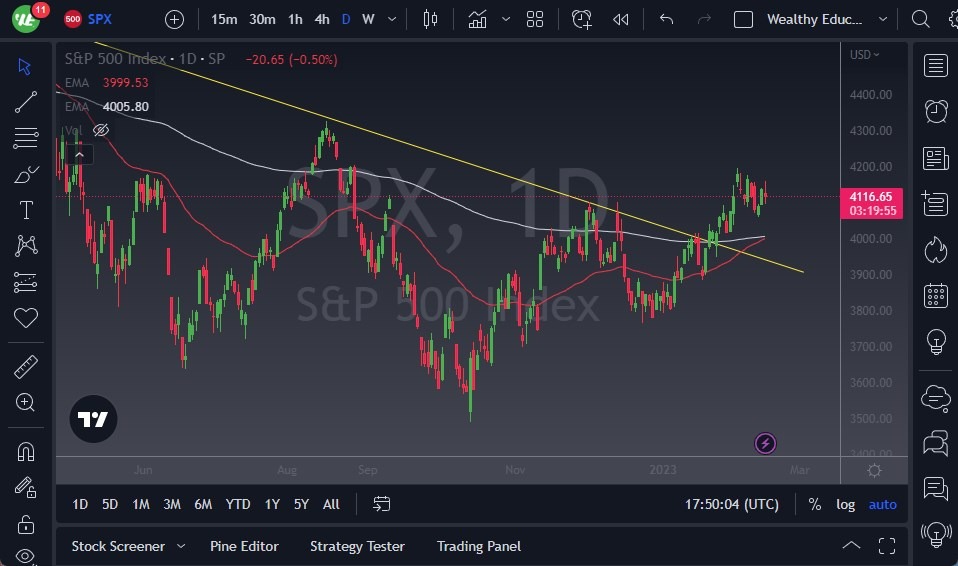Image resolution: width=958 pixels, height=566 pixels.
Task: Toggle auto scale for the chart
Action: pyautogui.click(x=882, y=504)
